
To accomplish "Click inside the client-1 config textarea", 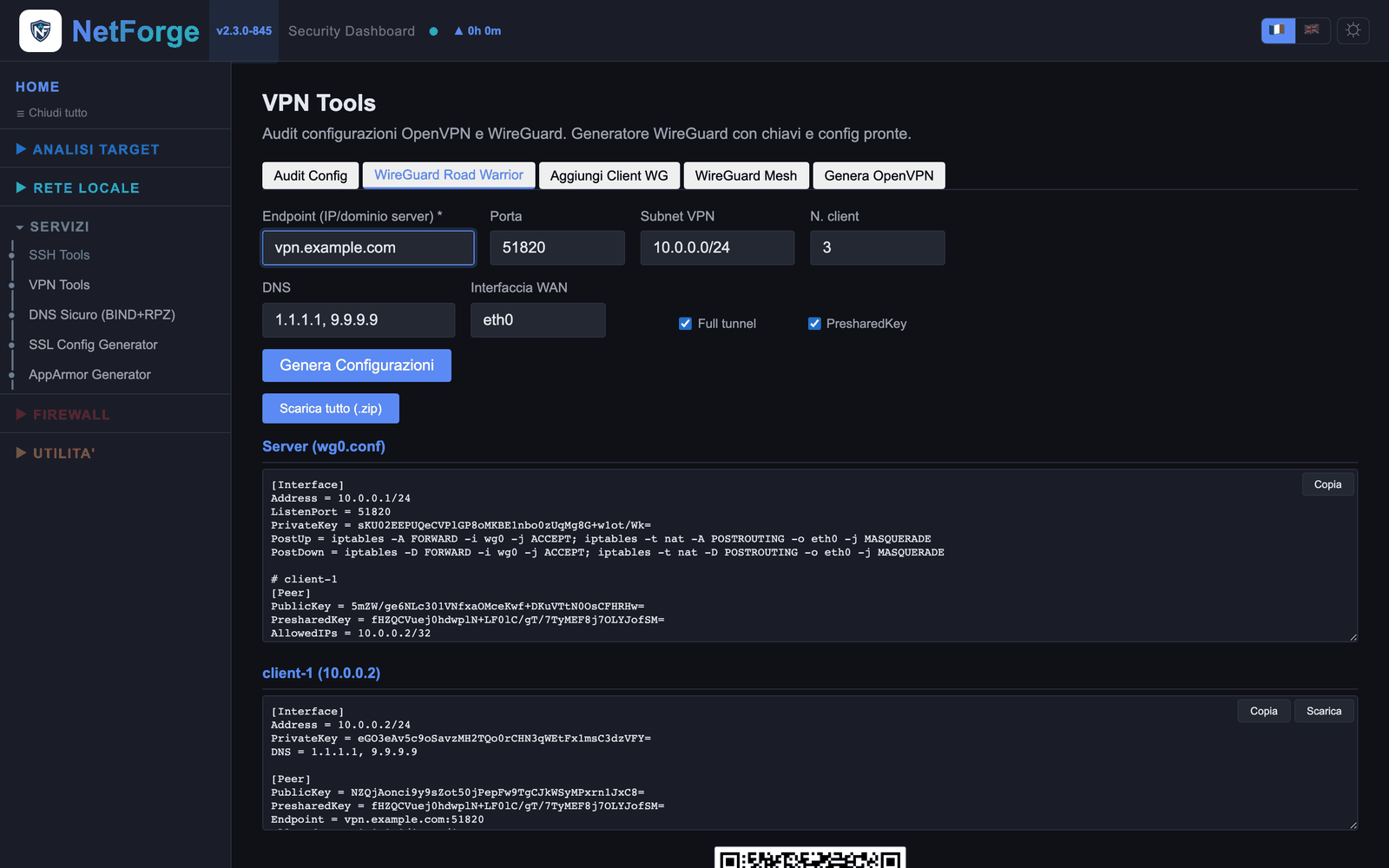I will coord(809,763).
